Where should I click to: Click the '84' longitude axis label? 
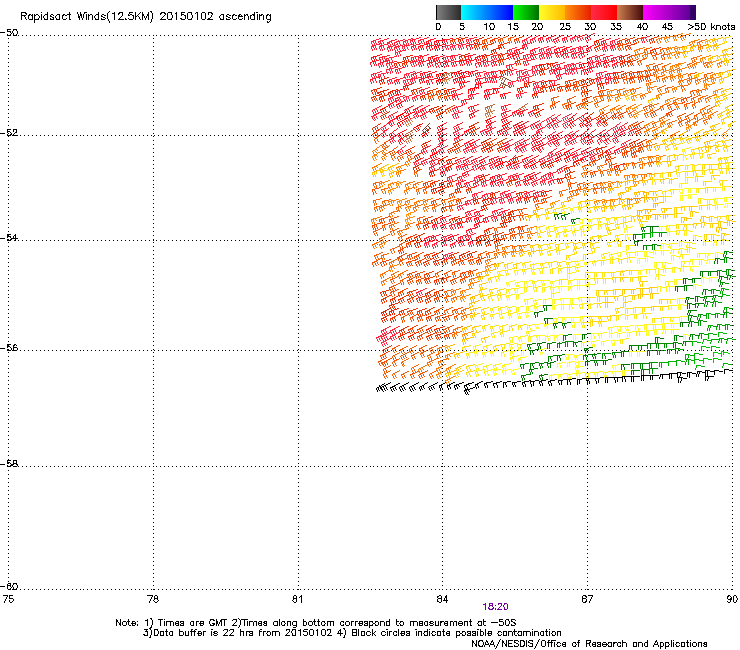tap(442, 599)
